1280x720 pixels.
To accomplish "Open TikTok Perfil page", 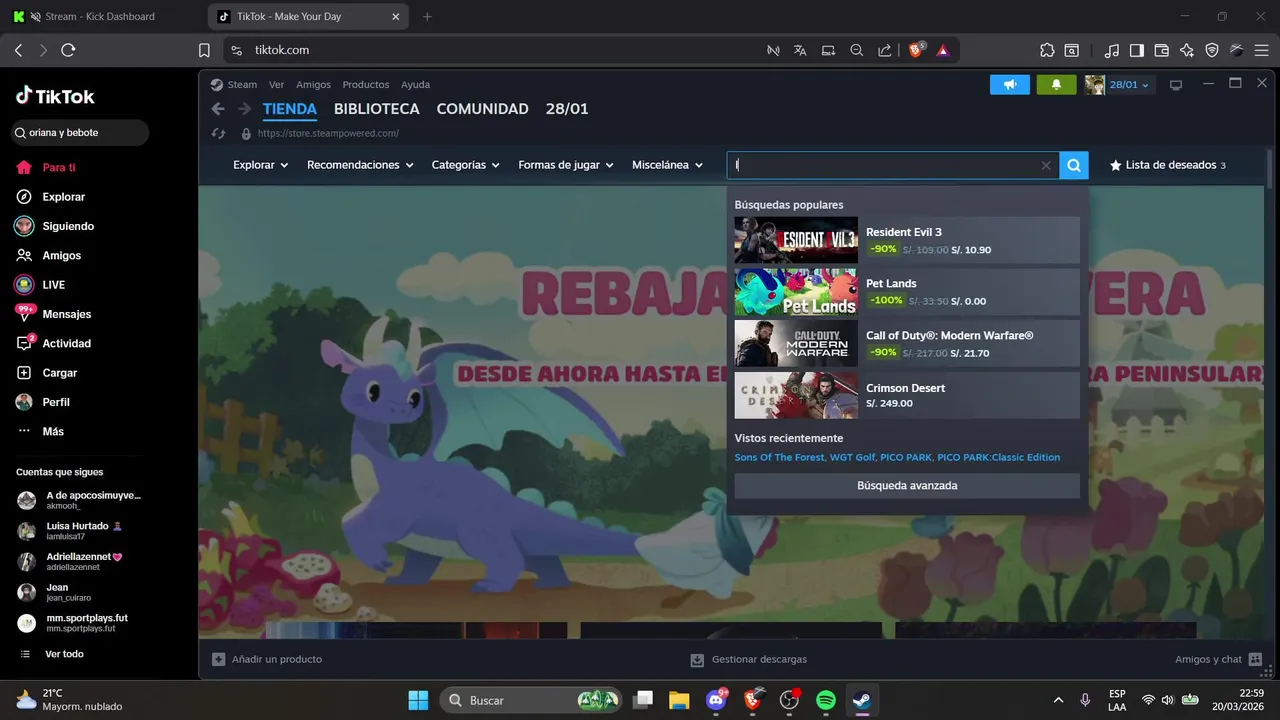I will click(x=56, y=402).
